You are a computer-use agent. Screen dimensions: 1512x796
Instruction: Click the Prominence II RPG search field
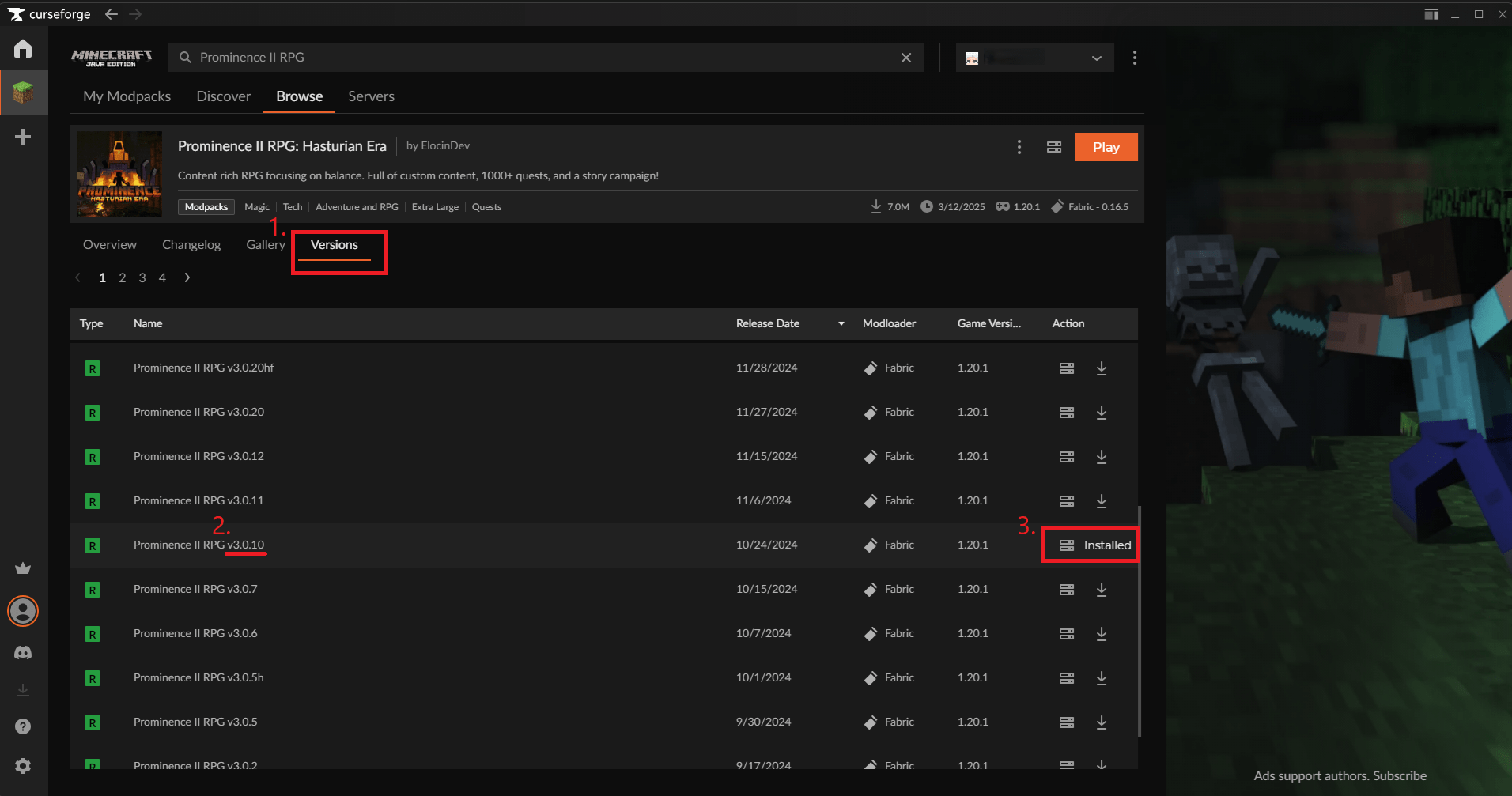point(538,58)
